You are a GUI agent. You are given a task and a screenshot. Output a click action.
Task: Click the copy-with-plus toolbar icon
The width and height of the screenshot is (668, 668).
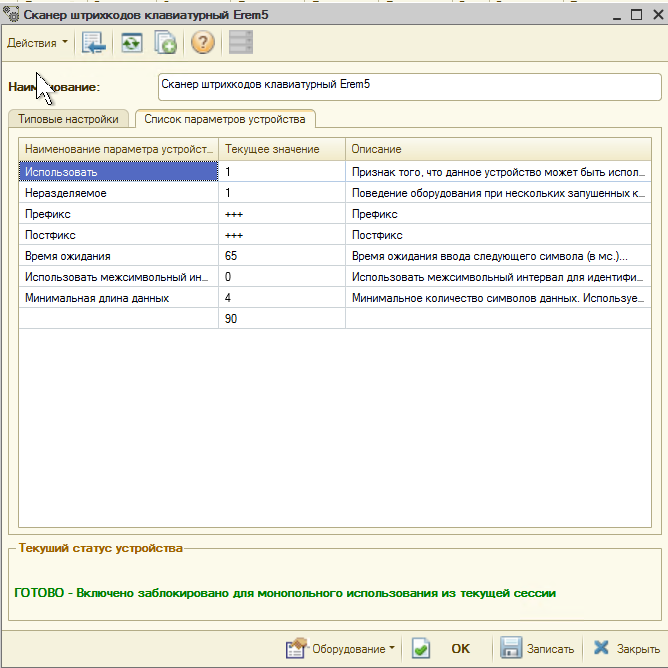pos(165,43)
